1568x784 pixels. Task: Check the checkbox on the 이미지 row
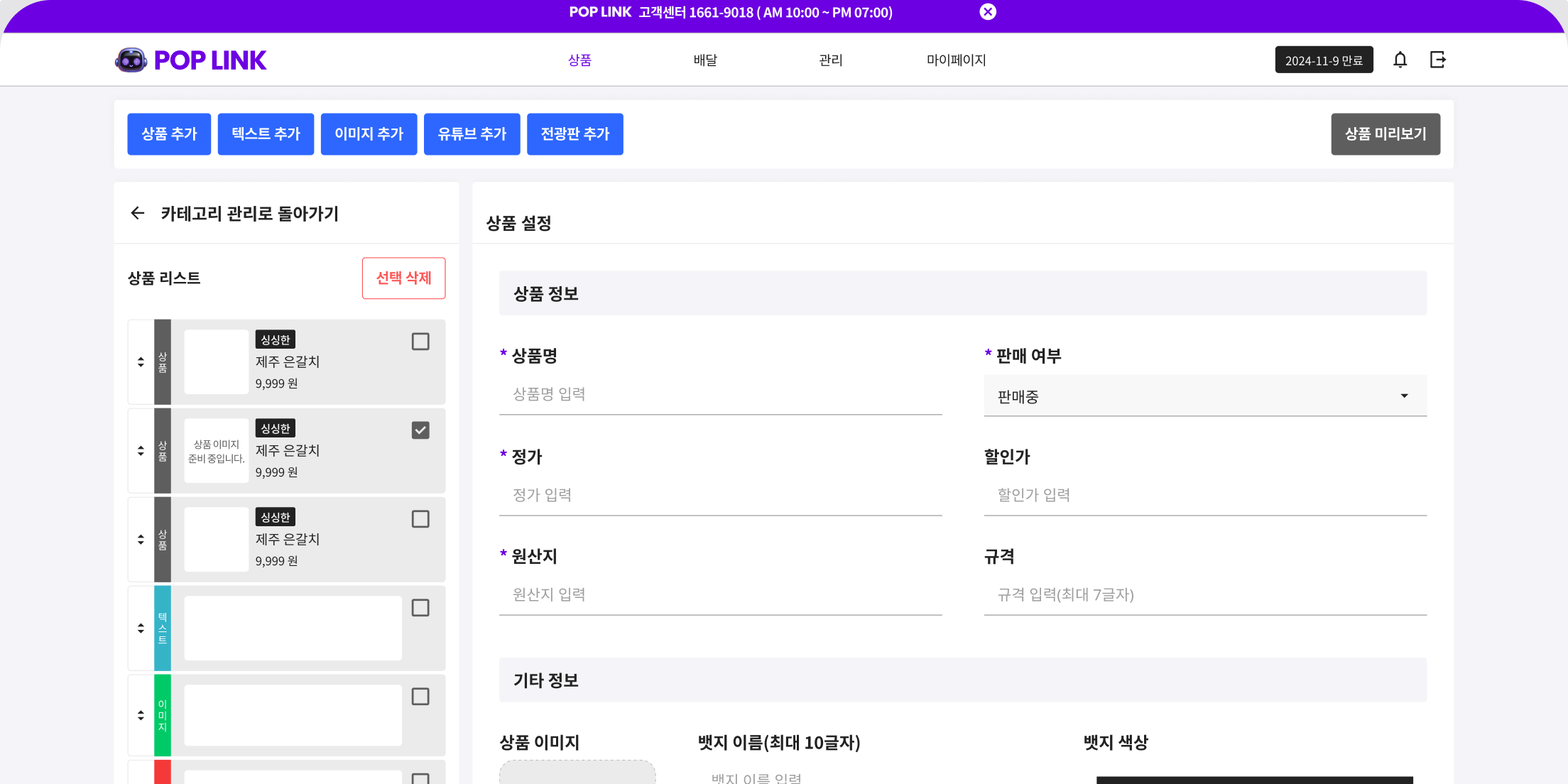coord(420,697)
